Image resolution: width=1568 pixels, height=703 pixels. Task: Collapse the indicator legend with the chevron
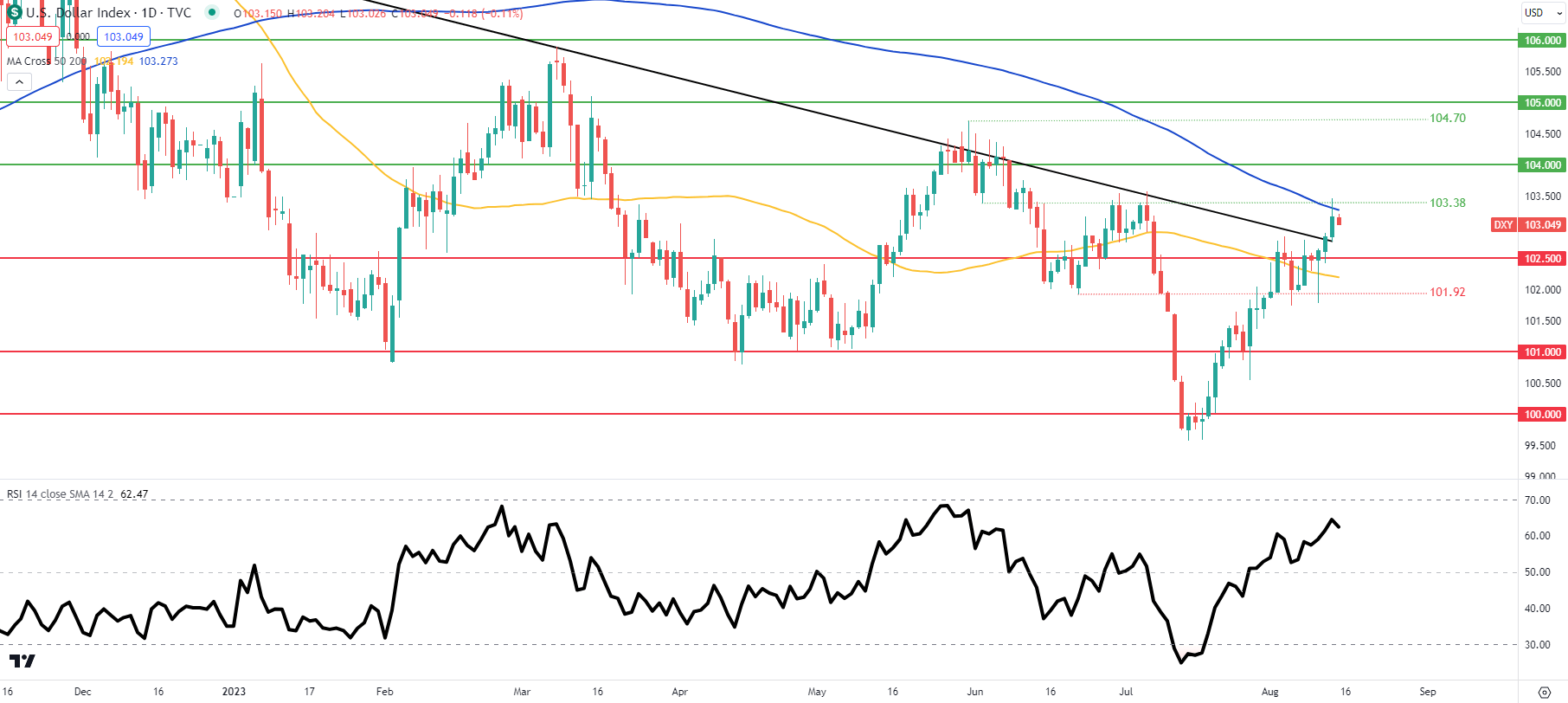(x=19, y=82)
